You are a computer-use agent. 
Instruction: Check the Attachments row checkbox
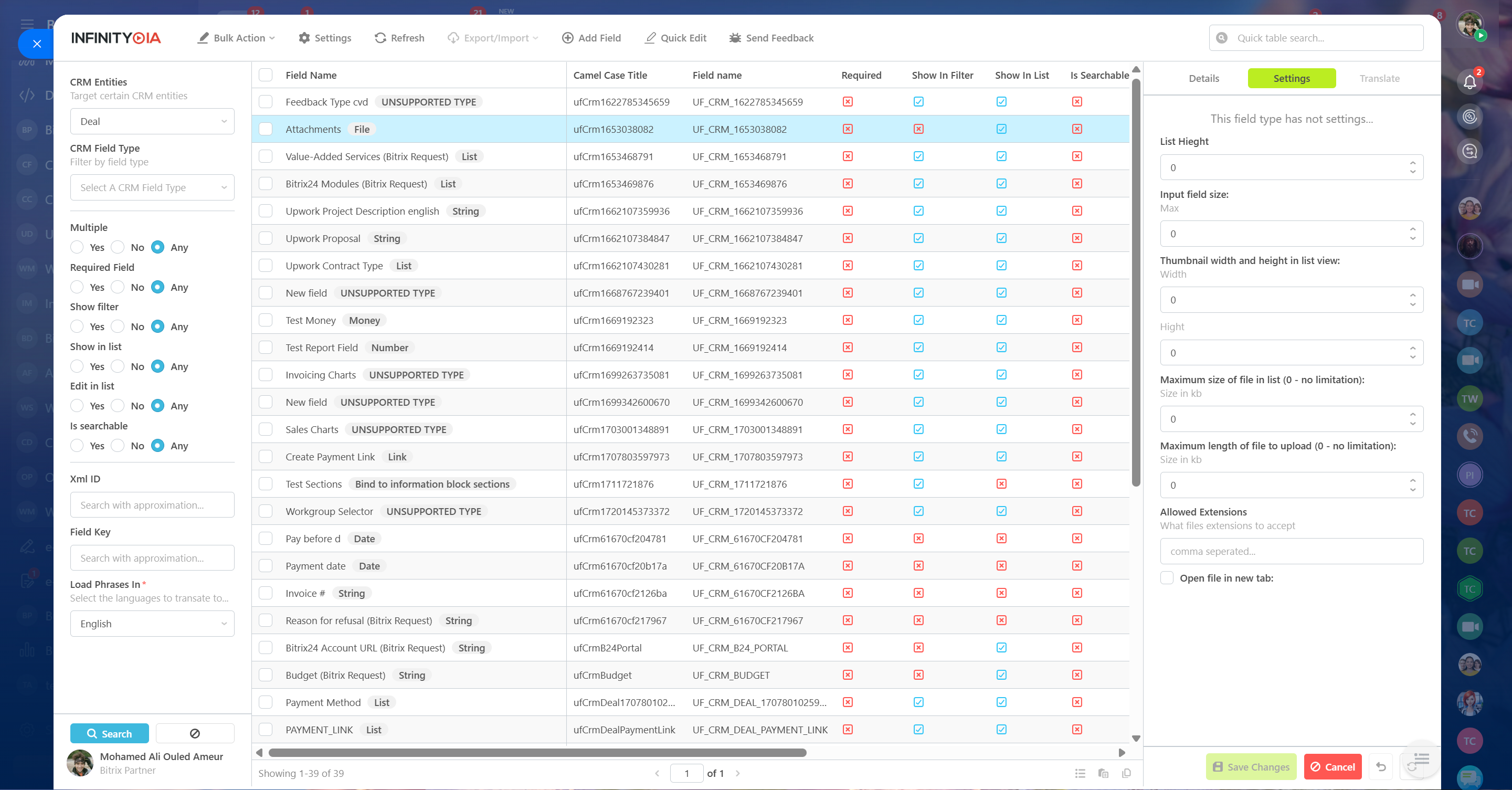pyautogui.click(x=266, y=129)
